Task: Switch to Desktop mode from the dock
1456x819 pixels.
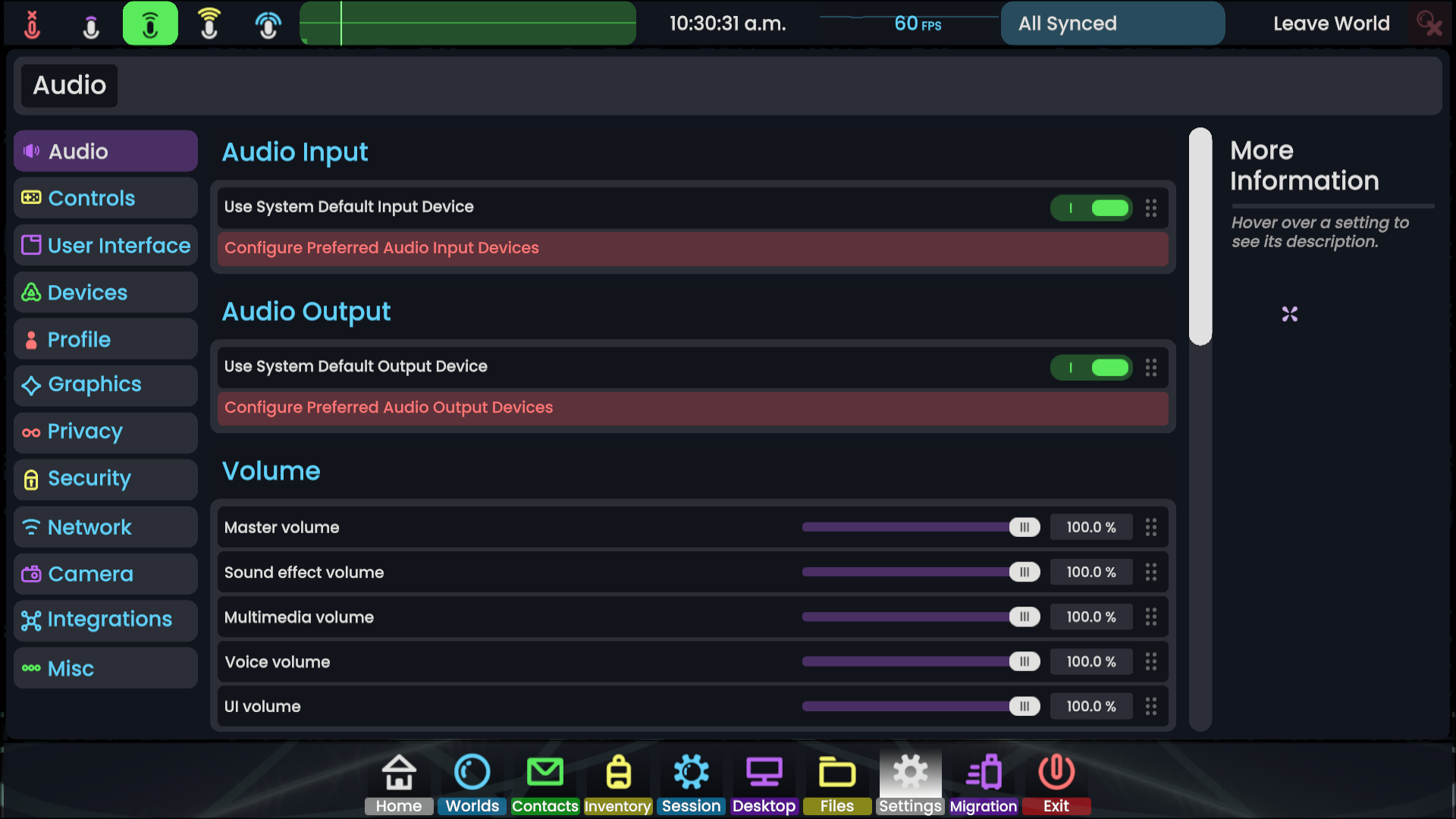Action: click(764, 781)
